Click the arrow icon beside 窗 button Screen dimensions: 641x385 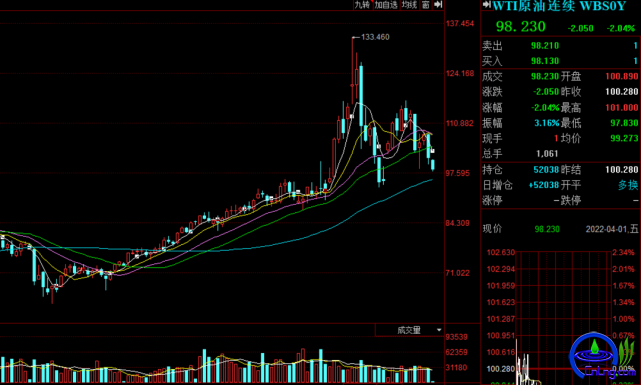[438, 4]
